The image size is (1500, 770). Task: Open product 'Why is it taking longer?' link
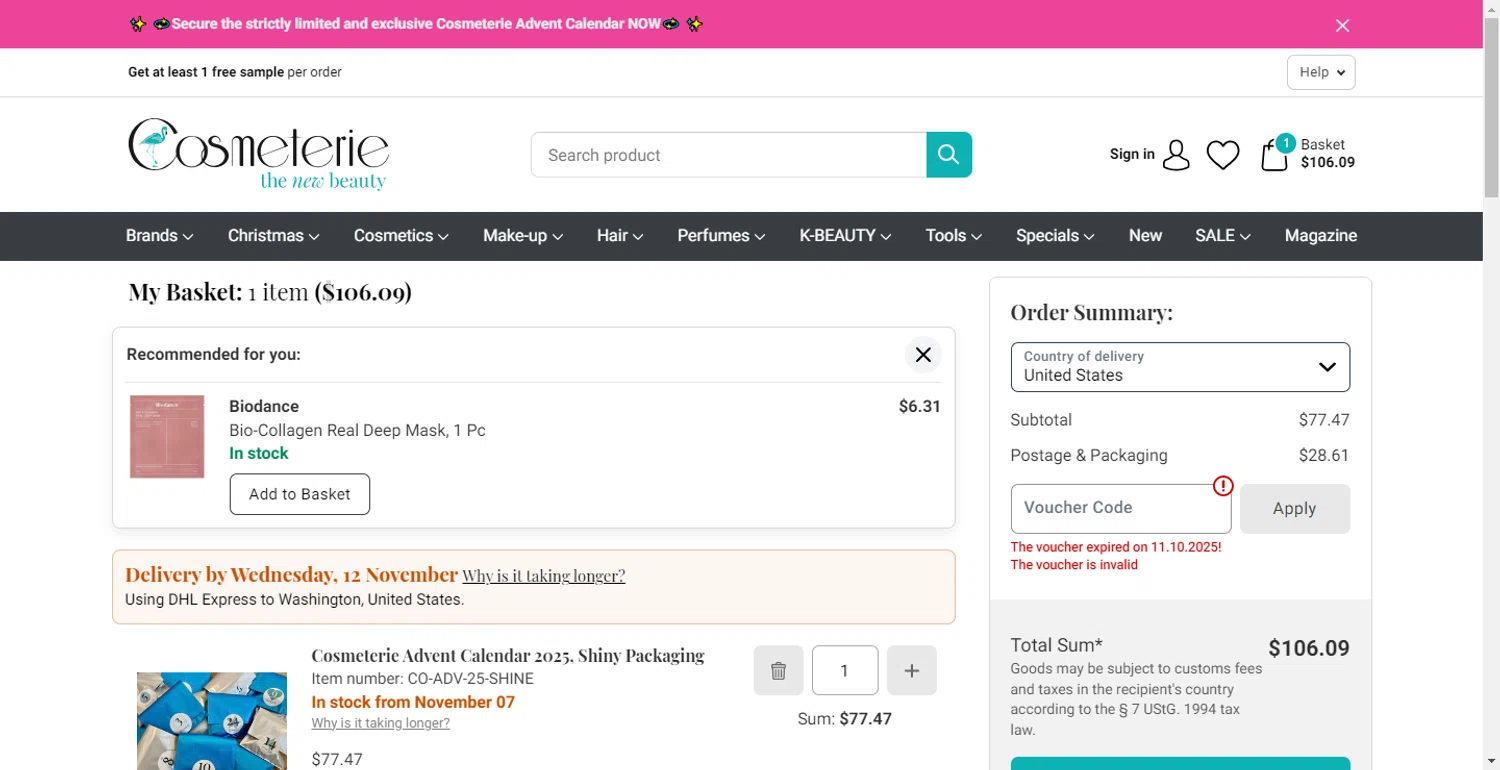(380, 723)
